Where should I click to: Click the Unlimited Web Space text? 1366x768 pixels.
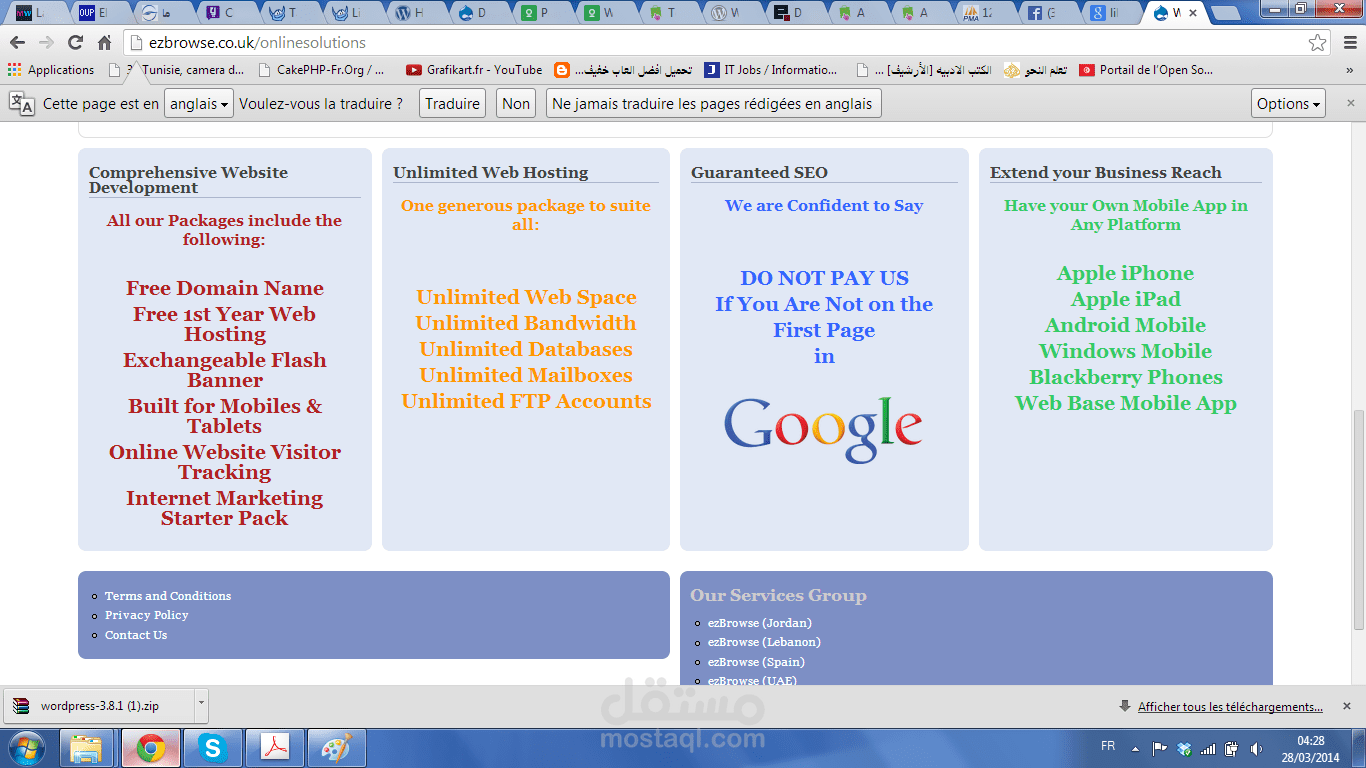click(x=526, y=297)
